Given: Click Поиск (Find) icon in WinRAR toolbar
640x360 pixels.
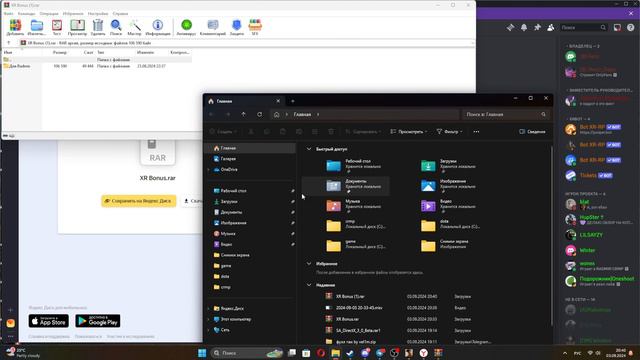Looking at the screenshot, I should tap(116, 28).
